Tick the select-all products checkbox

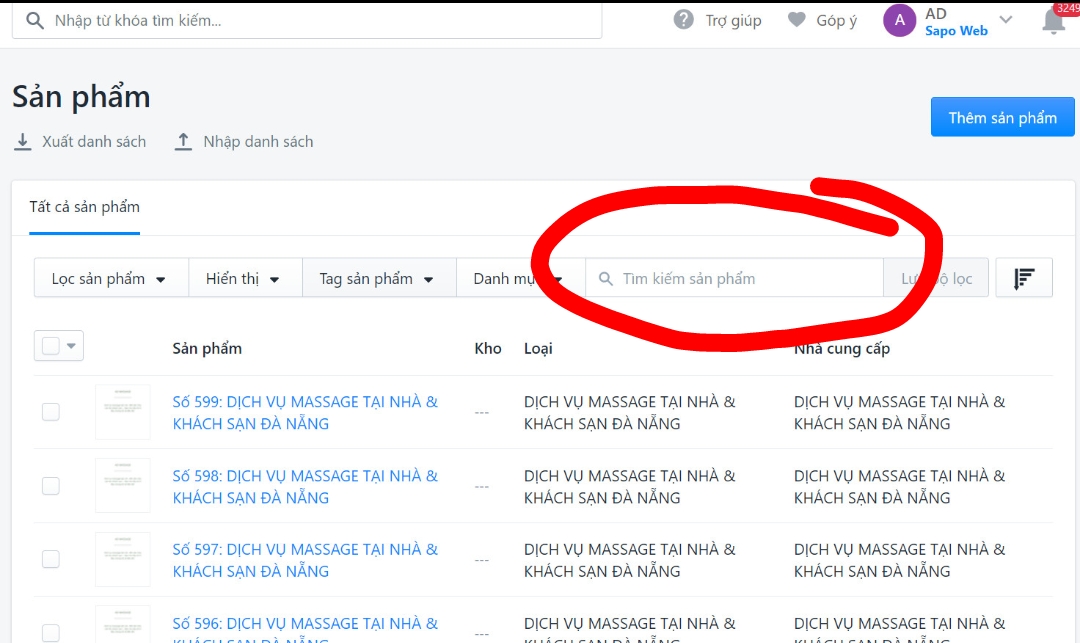coord(51,346)
